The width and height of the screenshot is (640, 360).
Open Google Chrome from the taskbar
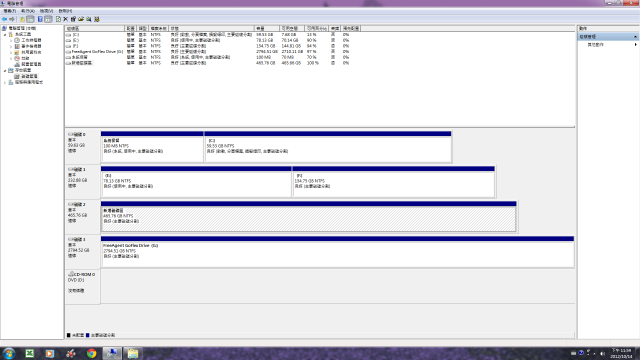coord(91,353)
